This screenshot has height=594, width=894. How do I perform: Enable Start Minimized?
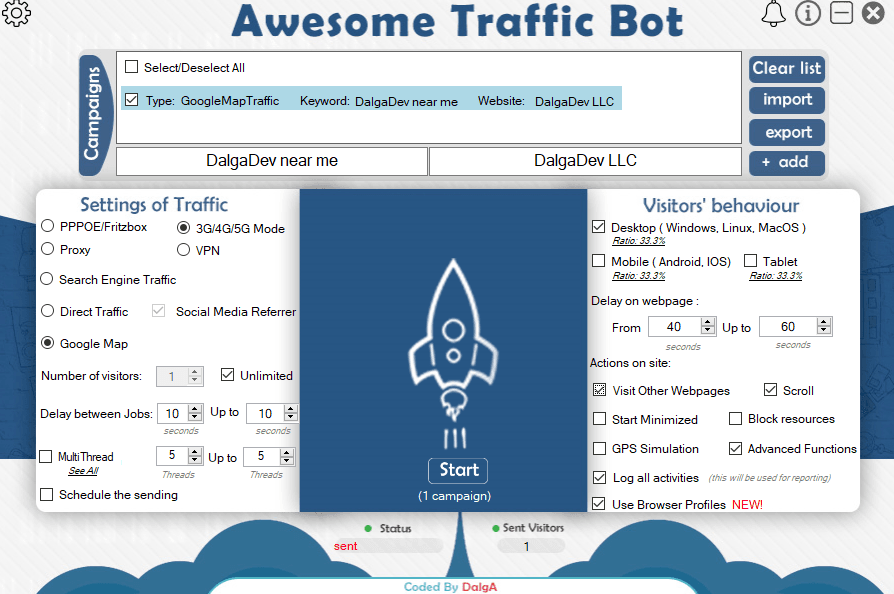point(599,419)
